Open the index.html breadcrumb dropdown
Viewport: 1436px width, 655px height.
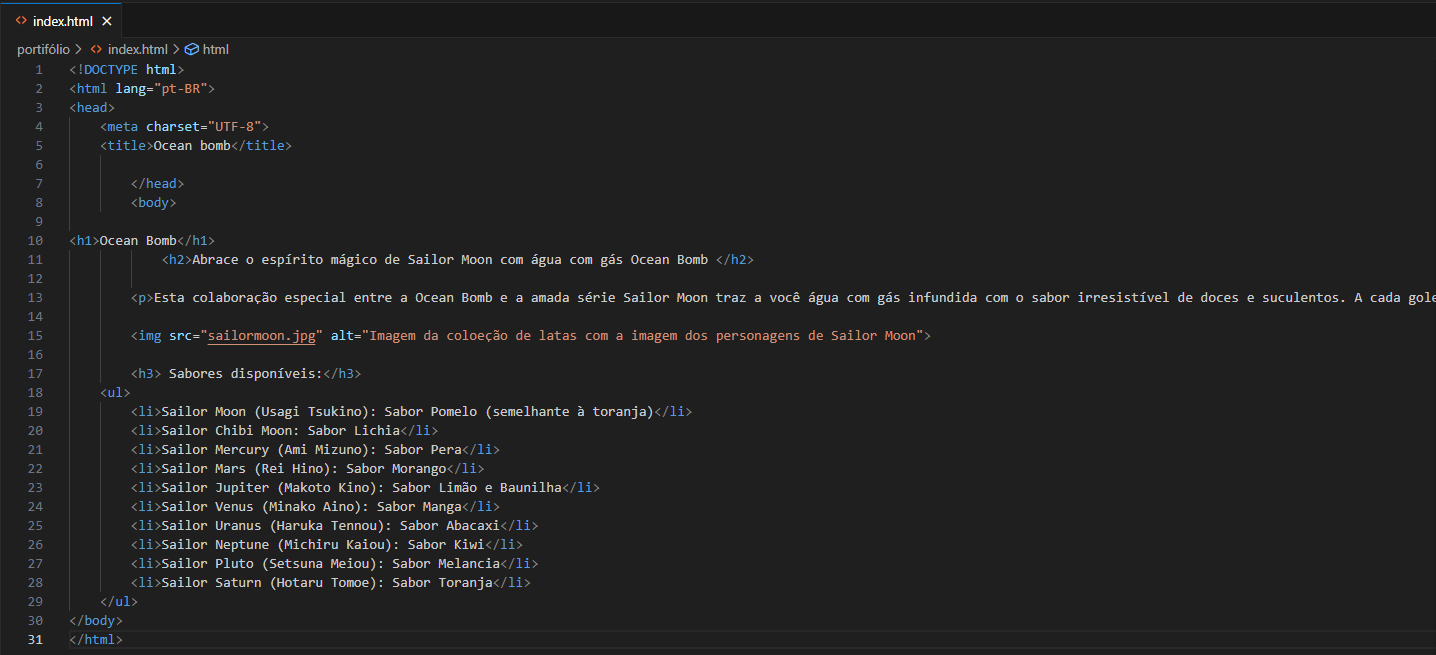(x=139, y=48)
